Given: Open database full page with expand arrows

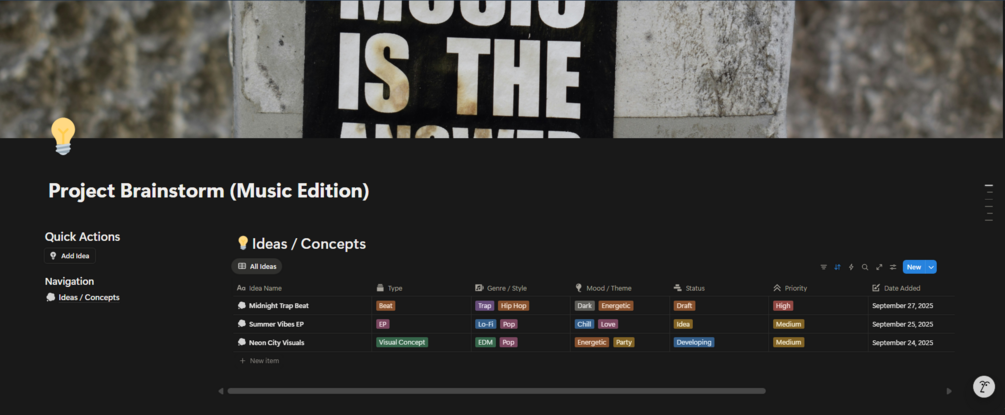Looking at the screenshot, I should (879, 267).
